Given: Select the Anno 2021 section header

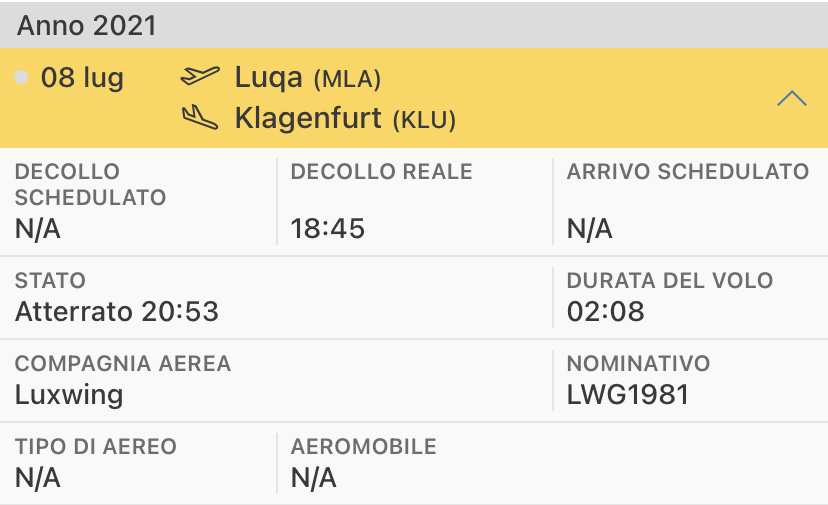Looking at the screenshot, I should (x=87, y=25).
